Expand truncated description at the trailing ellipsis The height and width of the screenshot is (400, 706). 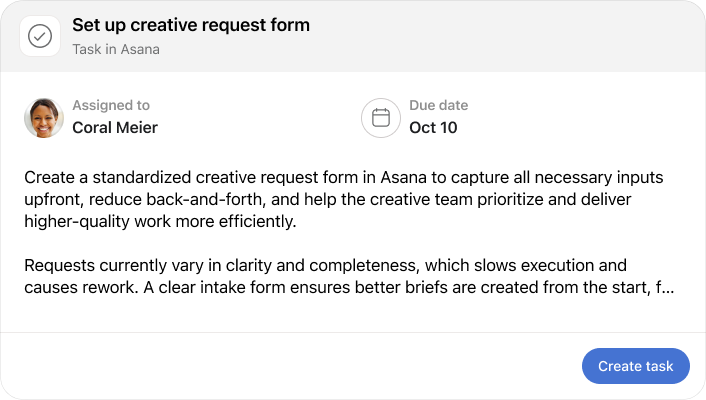tap(666, 288)
